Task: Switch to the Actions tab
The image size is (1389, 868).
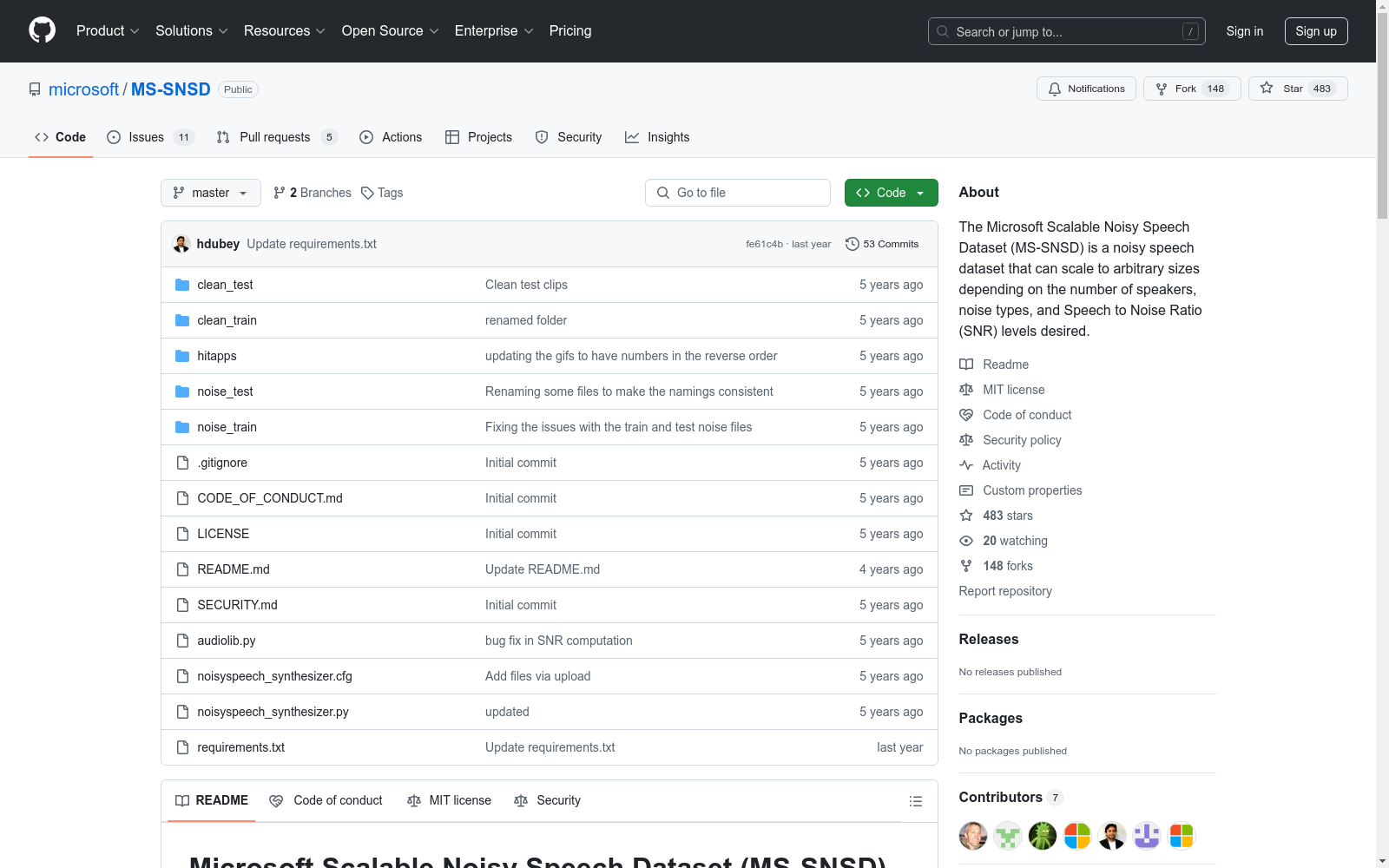Action: pos(391,137)
